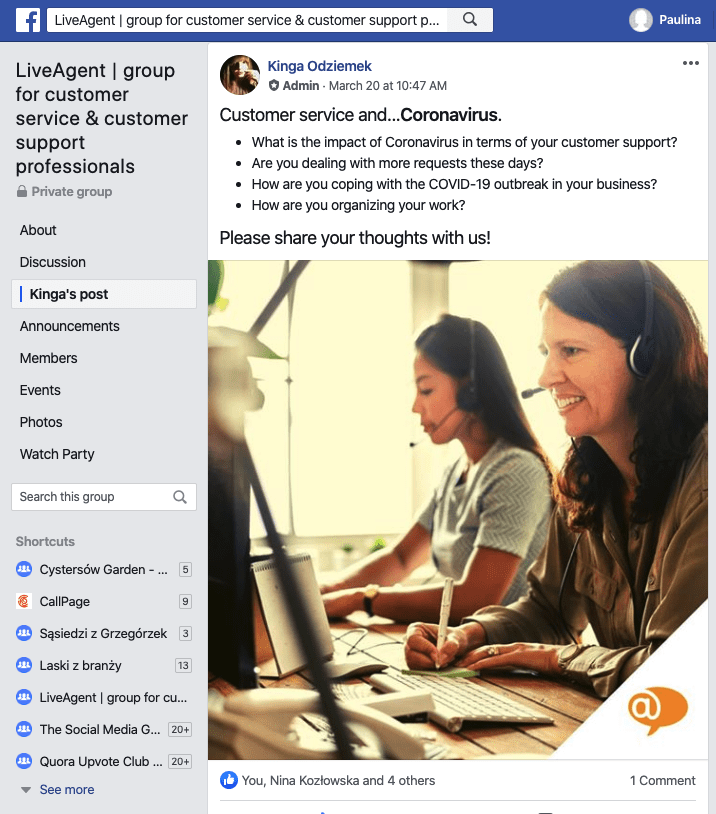Image resolution: width=716 pixels, height=814 pixels.
Task: Click the blue like reaction icon
Action: coord(228,780)
